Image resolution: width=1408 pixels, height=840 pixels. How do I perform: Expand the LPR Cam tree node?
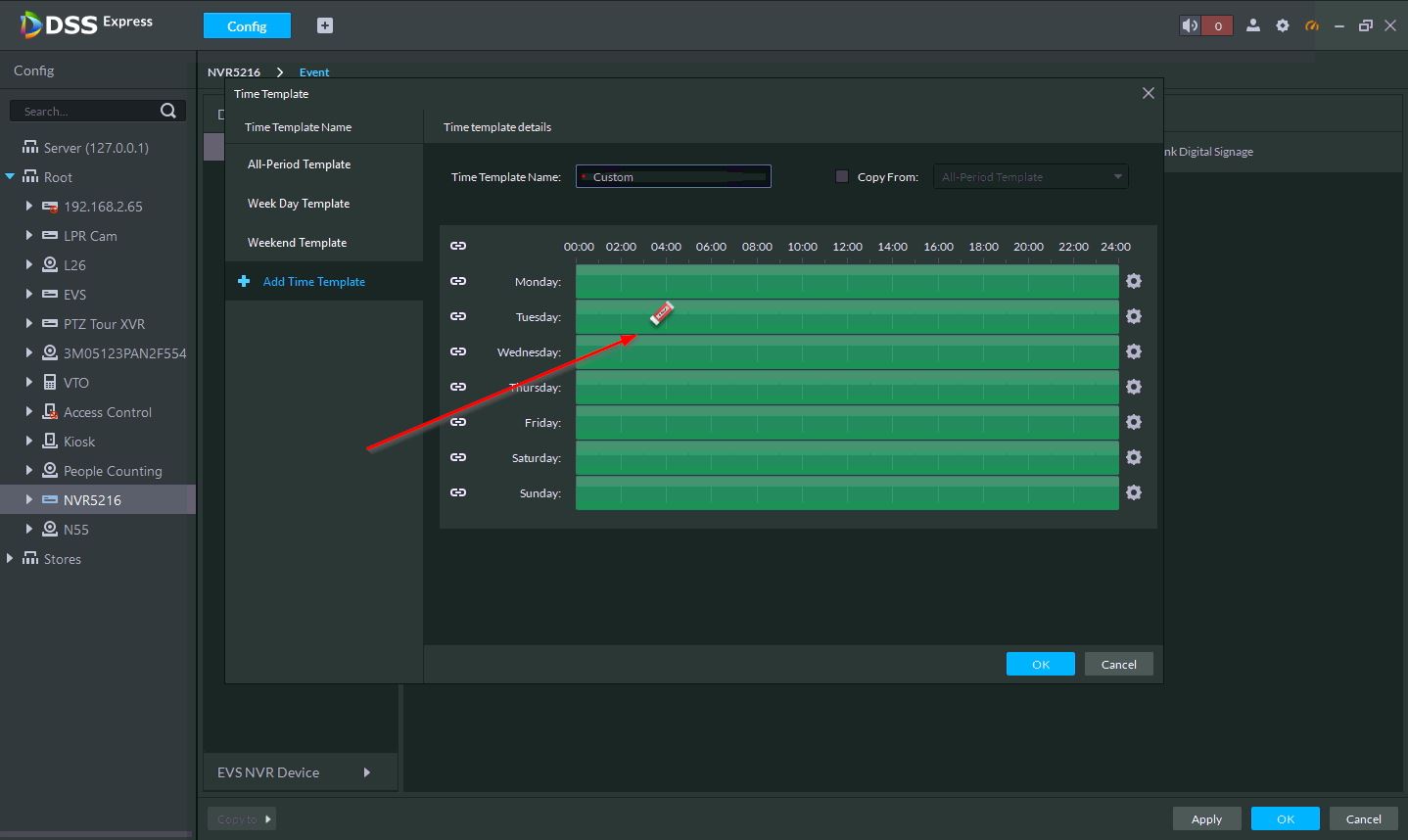(29, 236)
